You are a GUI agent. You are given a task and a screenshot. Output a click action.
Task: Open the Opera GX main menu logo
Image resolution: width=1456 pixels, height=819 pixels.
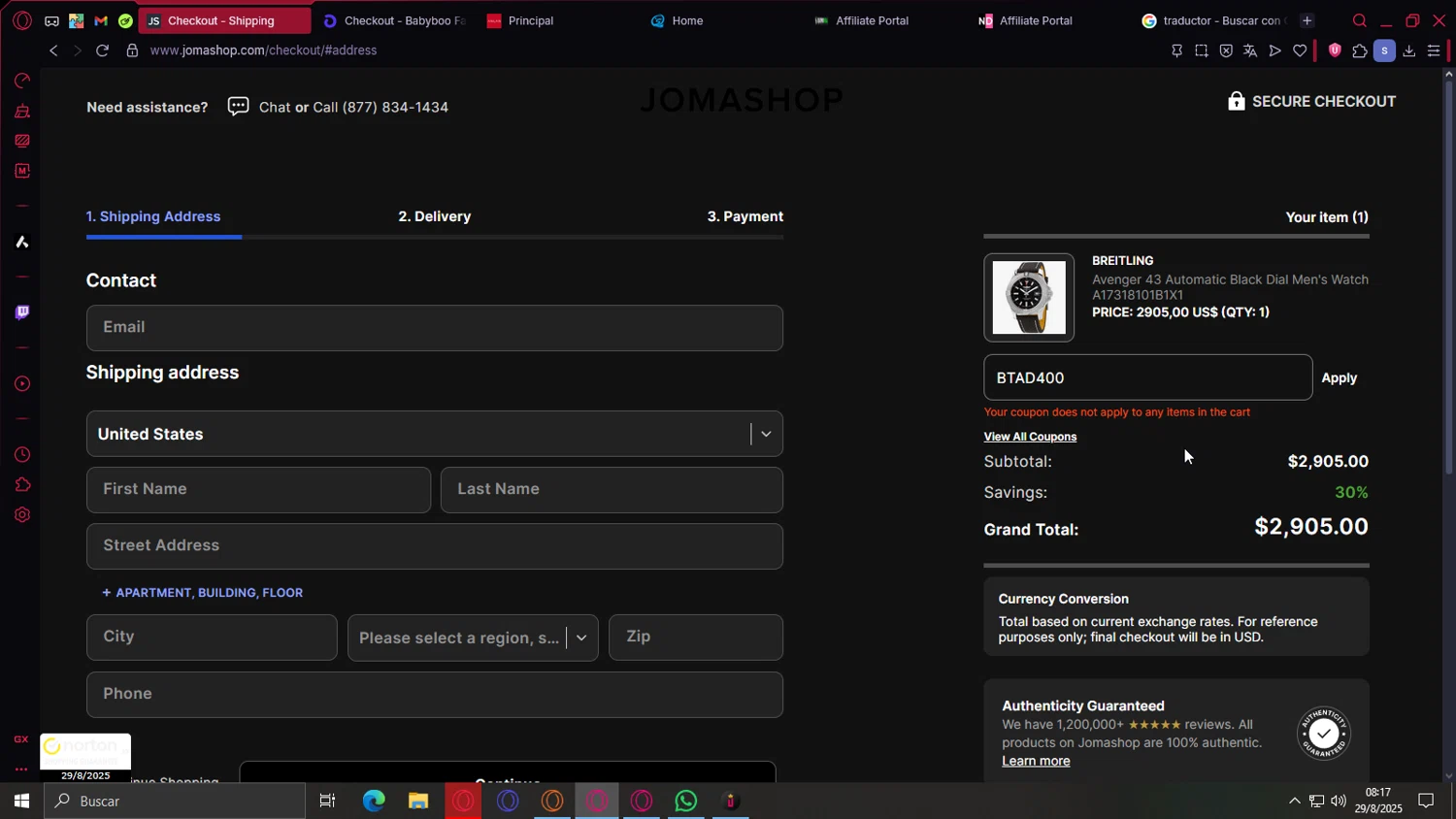click(x=22, y=20)
